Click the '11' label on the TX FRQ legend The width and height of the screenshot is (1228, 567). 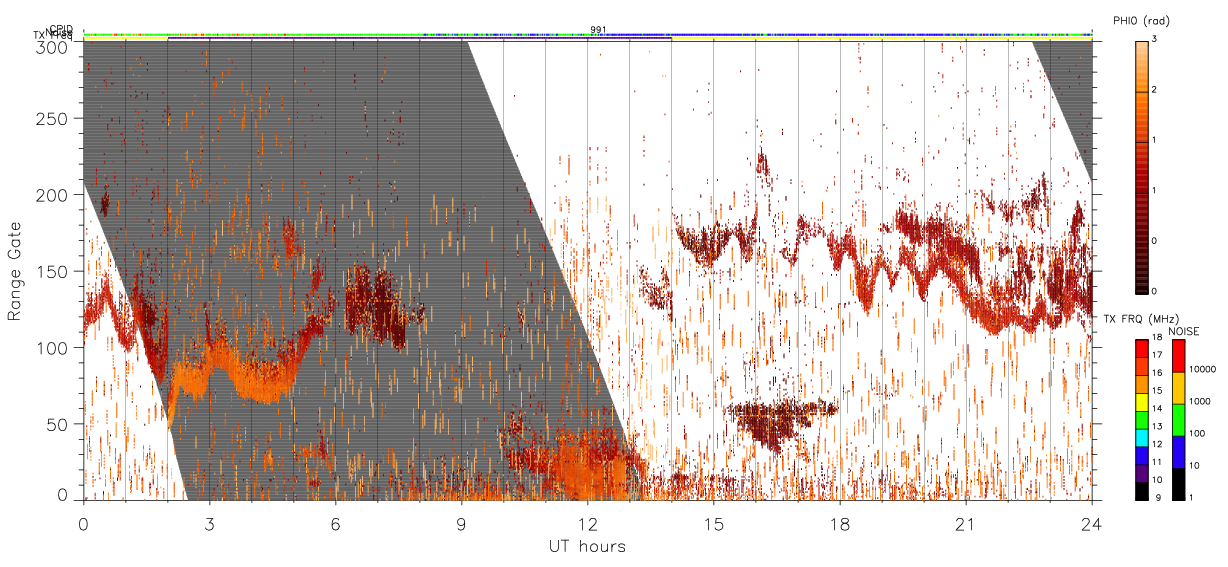1158,464
